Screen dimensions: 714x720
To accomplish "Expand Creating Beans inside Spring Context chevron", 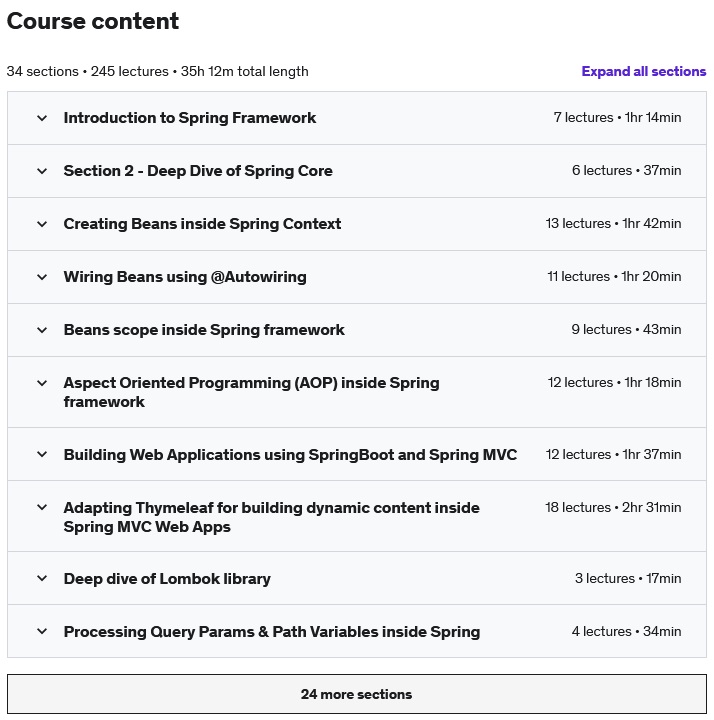I will [42, 224].
